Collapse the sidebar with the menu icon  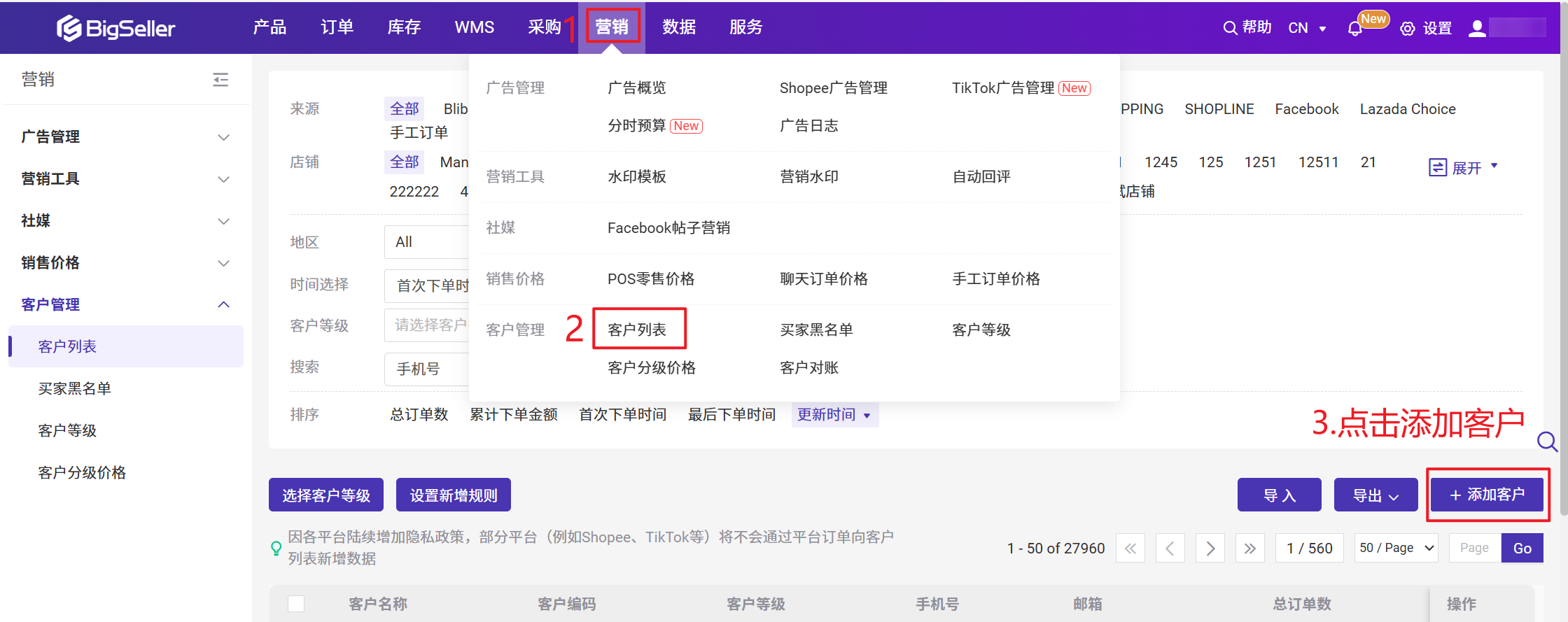220,80
